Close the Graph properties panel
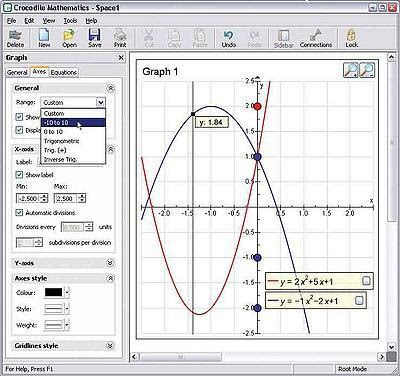This screenshot has width=400, height=376. tap(121, 58)
